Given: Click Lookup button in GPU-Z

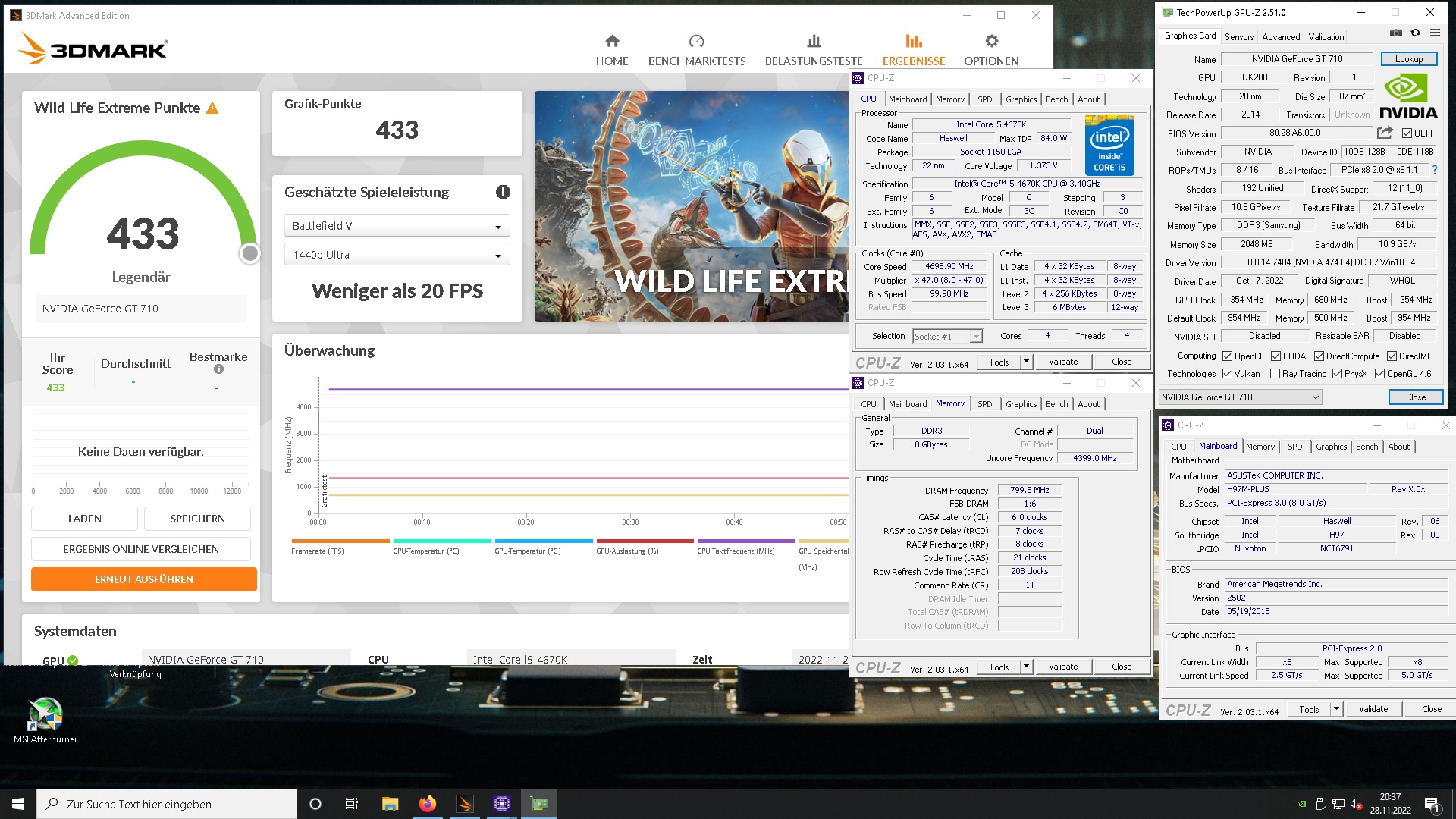Looking at the screenshot, I should click(1408, 59).
